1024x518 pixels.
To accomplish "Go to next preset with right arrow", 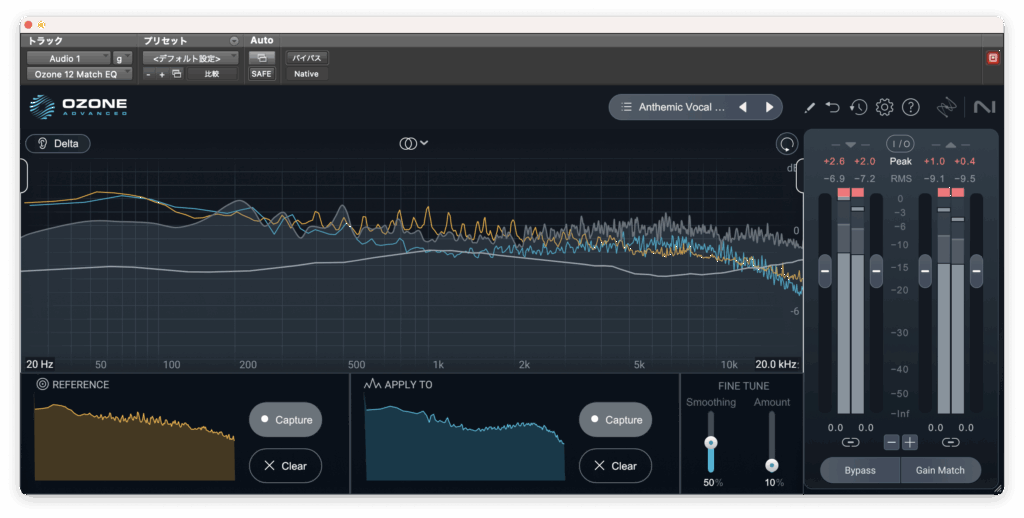I will click(769, 107).
